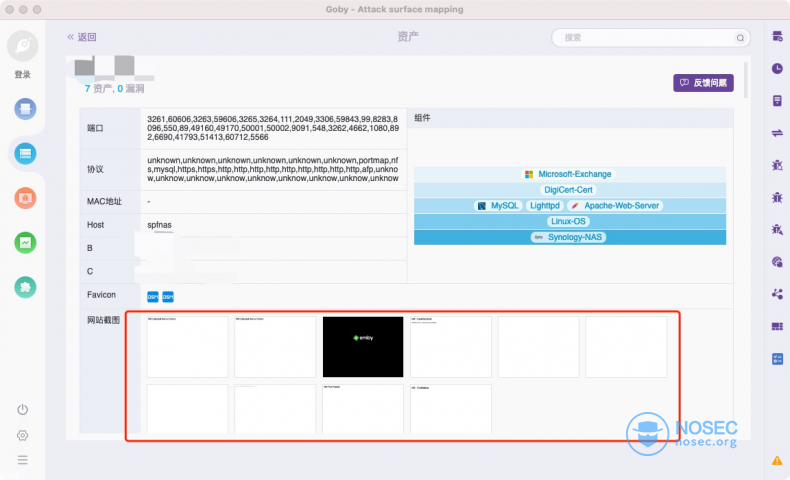This screenshot has height=480, width=790.
Task: Click the clock history icon in right toolbar
Action: pyautogui.click(x=777, y=68)
